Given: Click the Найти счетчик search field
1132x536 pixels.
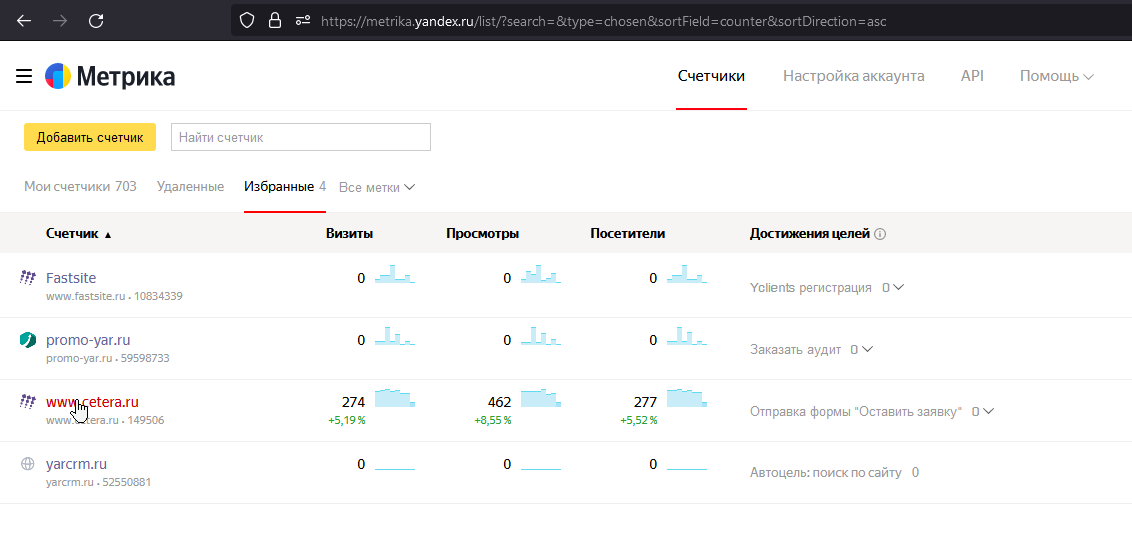Looking at the screenshot, I should click(300, 137).
